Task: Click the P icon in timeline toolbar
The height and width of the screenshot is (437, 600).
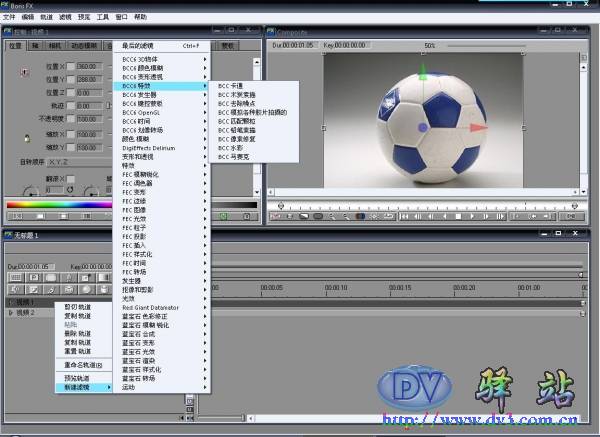Action: (x=34, y=277)
